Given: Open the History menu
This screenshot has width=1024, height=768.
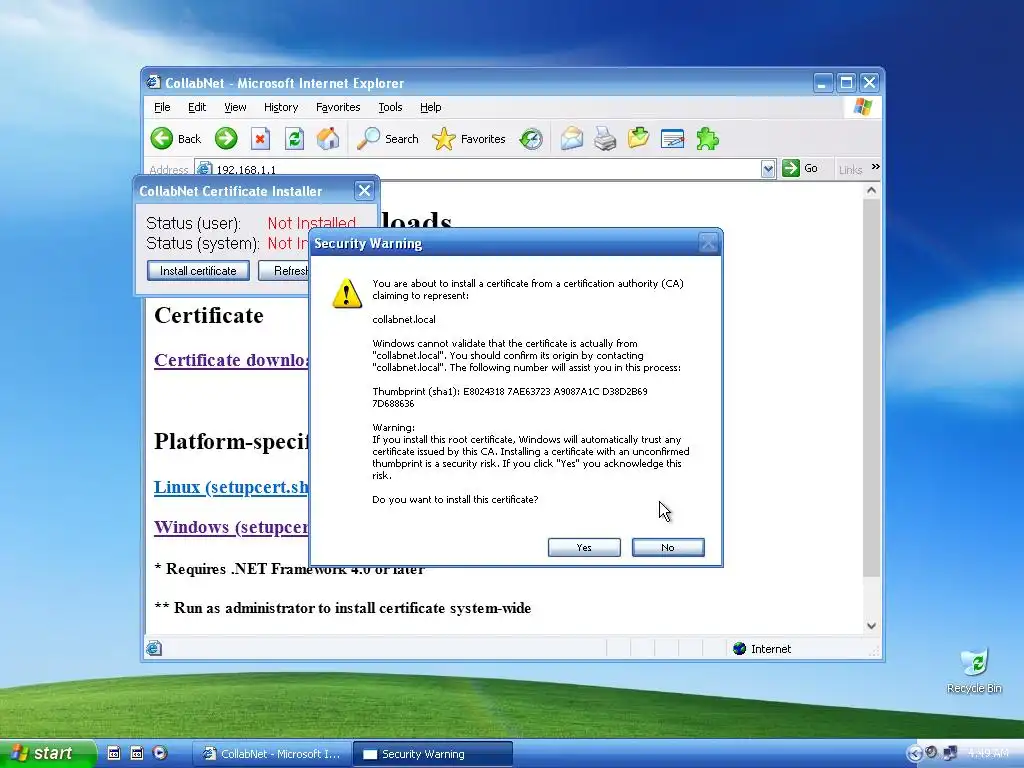Looking at the screenshot, I should [x=281, y=107].
